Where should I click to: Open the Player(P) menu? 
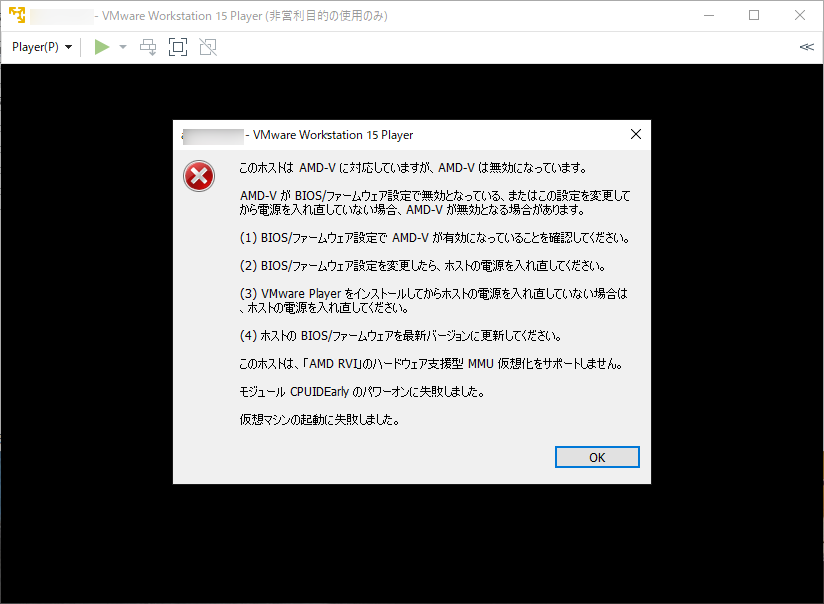point(42,47)
